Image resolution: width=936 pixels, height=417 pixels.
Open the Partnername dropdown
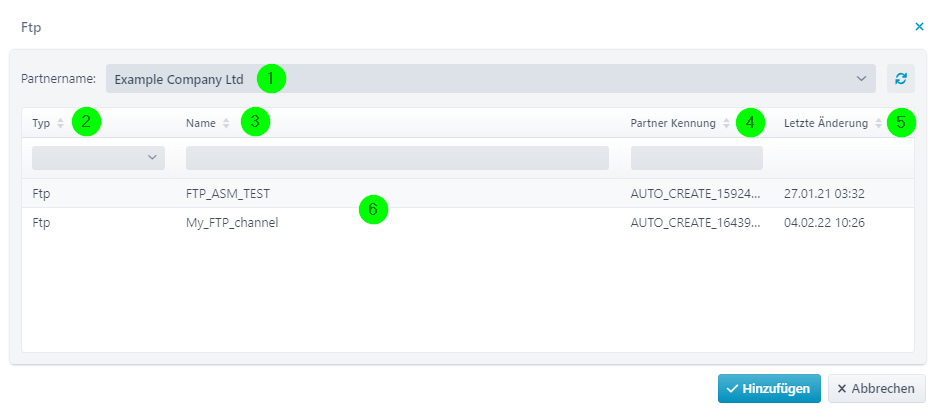(491, 79)
